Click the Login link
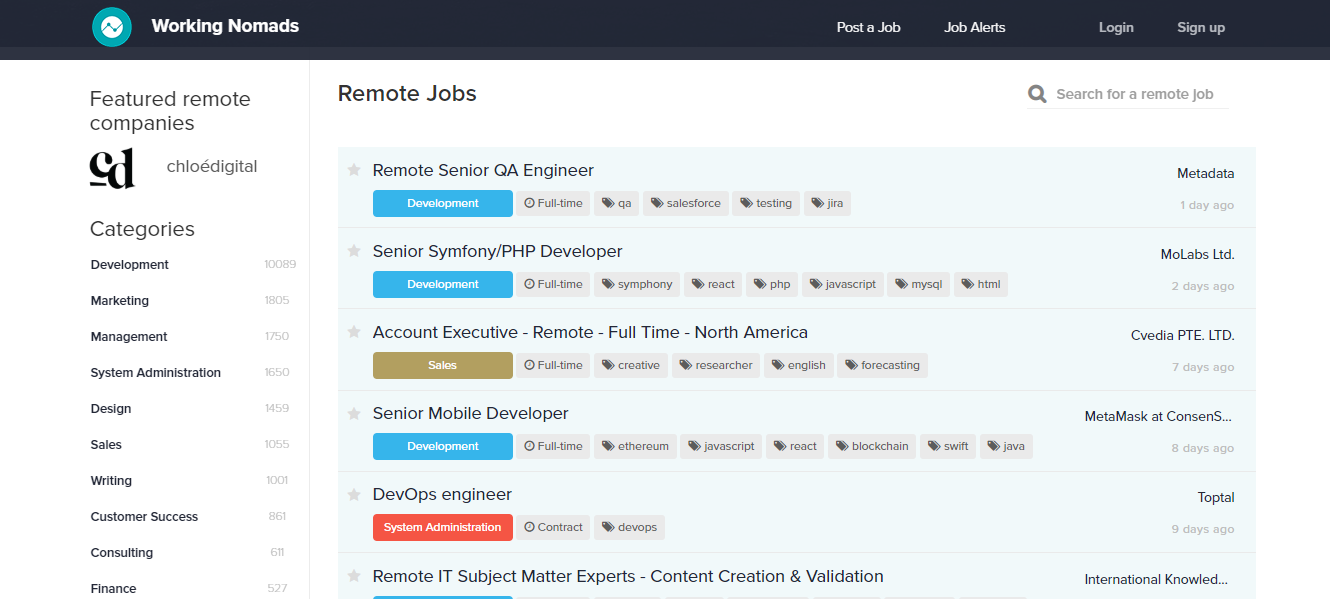Screen dimensions: 1330x599 point(1115,27)
